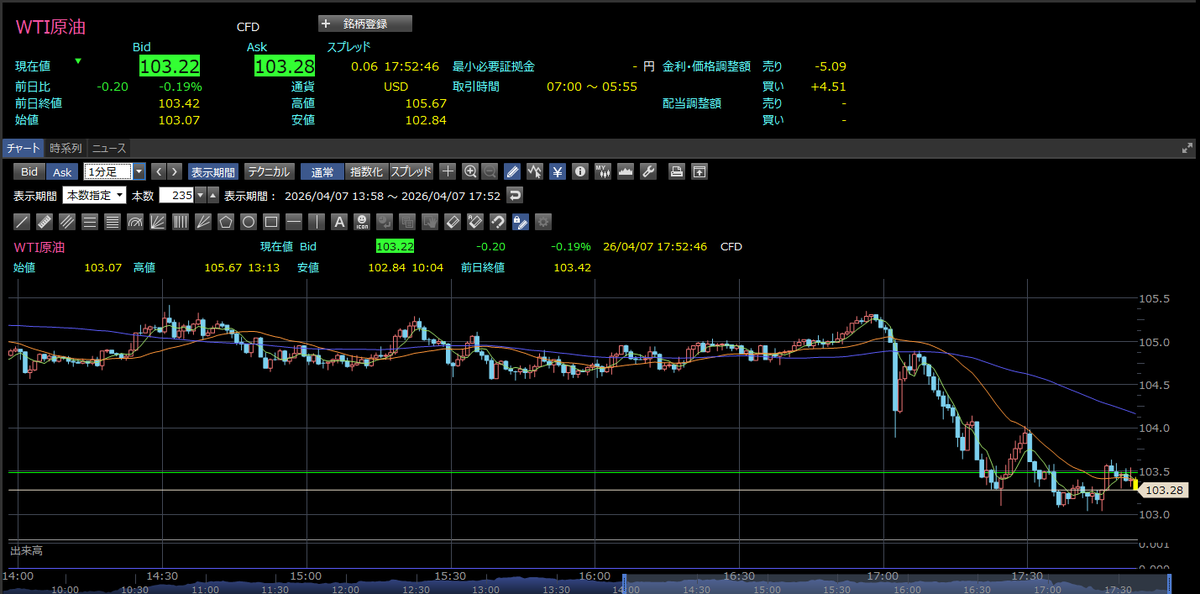This screenshot has height=594, width=1200.
Task: Open the テクニカル indicators button
Action: (x=269, y=171)
